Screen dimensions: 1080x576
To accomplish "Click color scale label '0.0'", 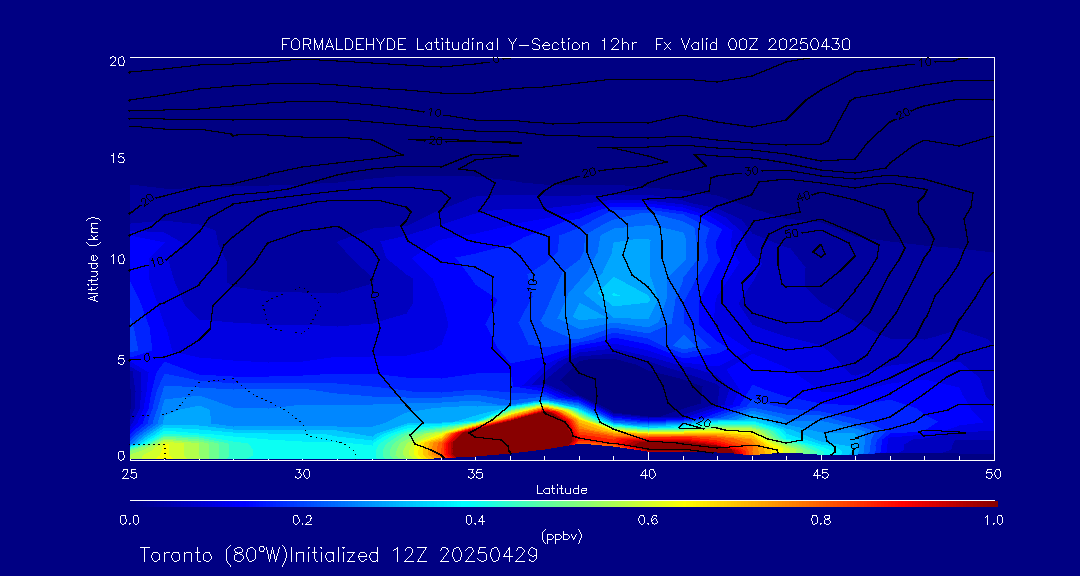I will pos(129,520).
